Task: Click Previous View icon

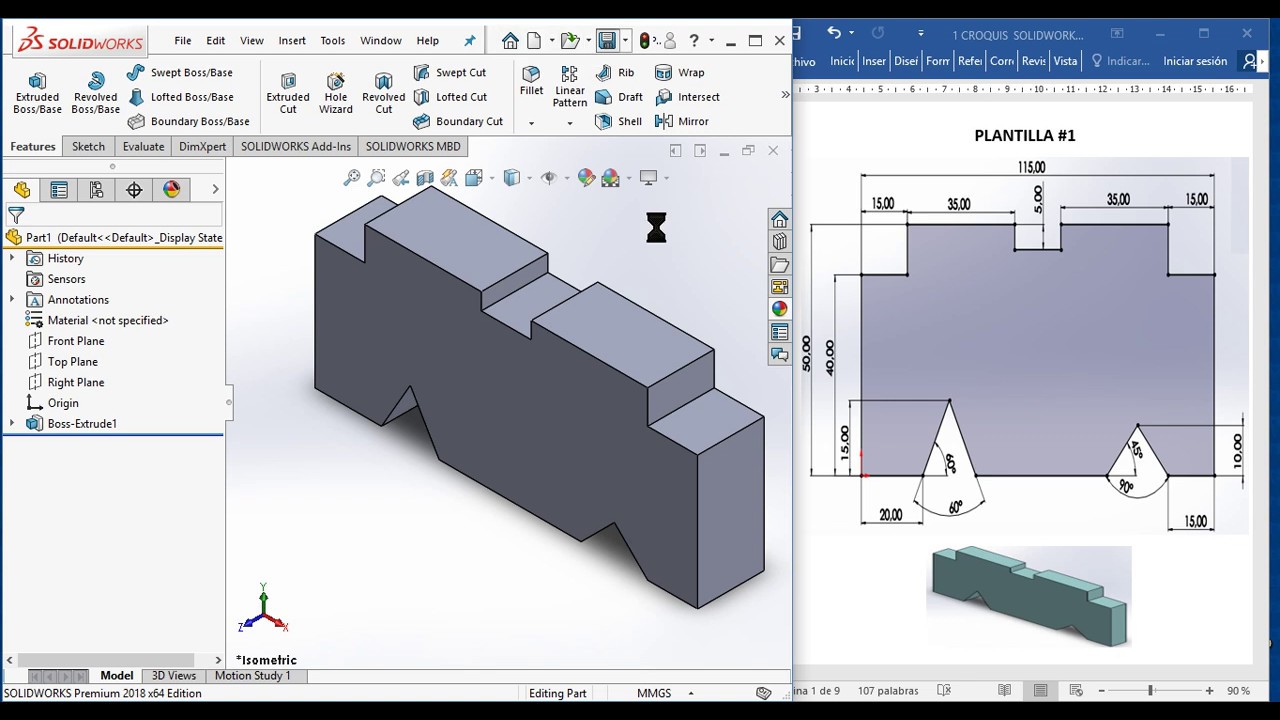Action: pos(401,178)
